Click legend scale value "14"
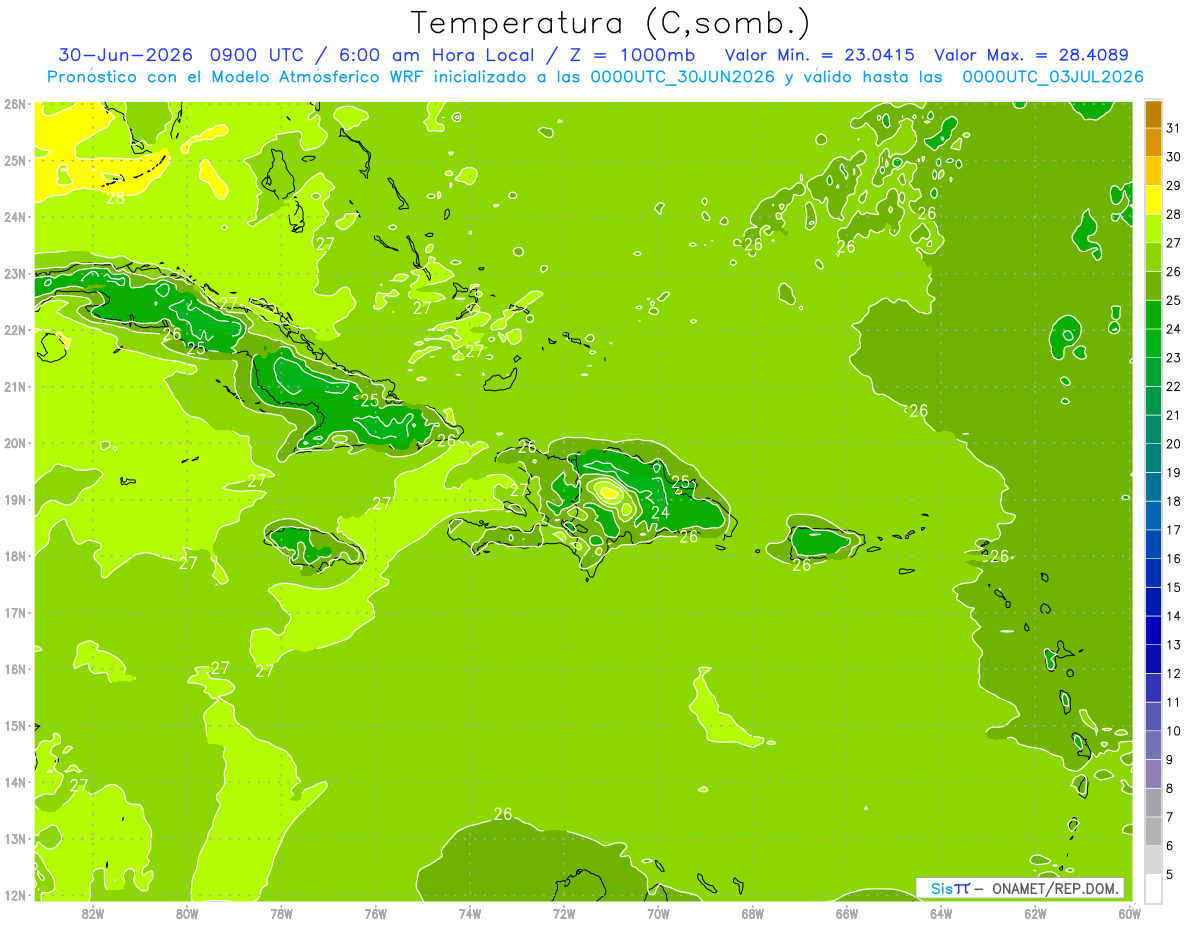The height and width of the screenshot is (927, 1200). coord(1173,616)
